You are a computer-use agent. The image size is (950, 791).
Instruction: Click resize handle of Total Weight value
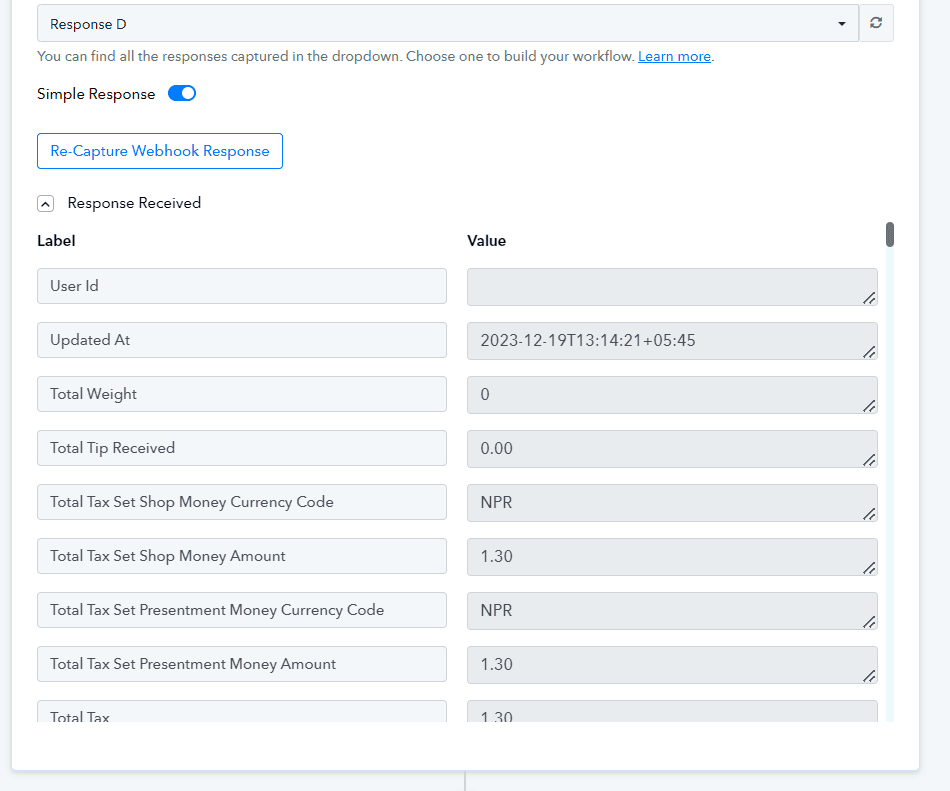869,405
